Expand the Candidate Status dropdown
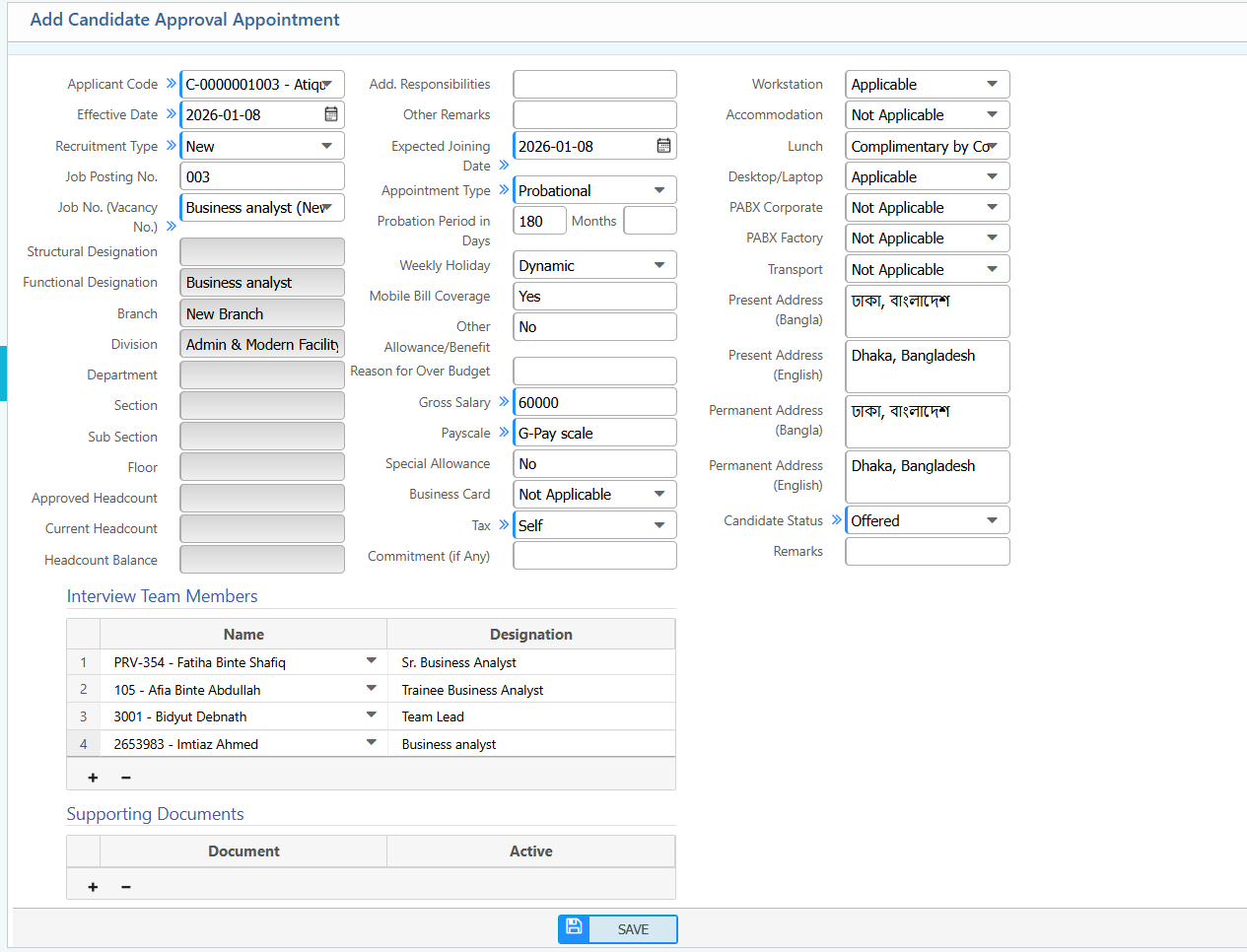The width and height of the screenshot is (1247, 952). (992, 520)
